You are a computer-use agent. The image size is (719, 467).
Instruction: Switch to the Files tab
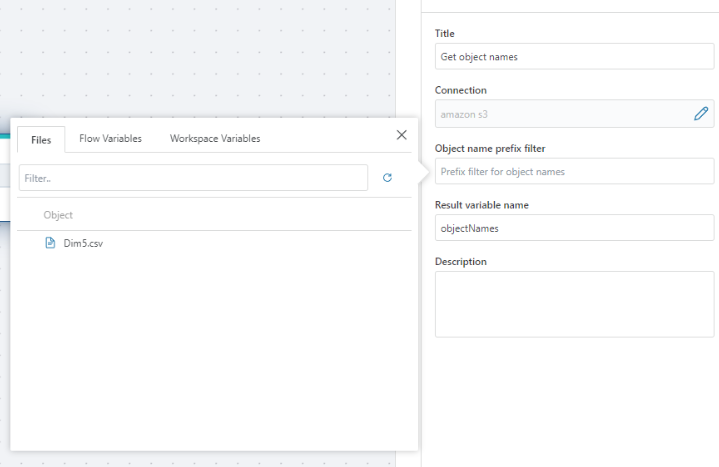(x=41, y=139)
